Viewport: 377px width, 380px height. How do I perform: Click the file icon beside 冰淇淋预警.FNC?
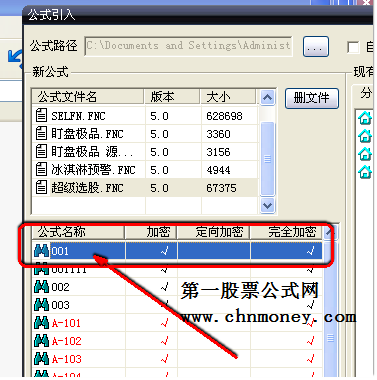pyautogui.click(x=41, y=170)
